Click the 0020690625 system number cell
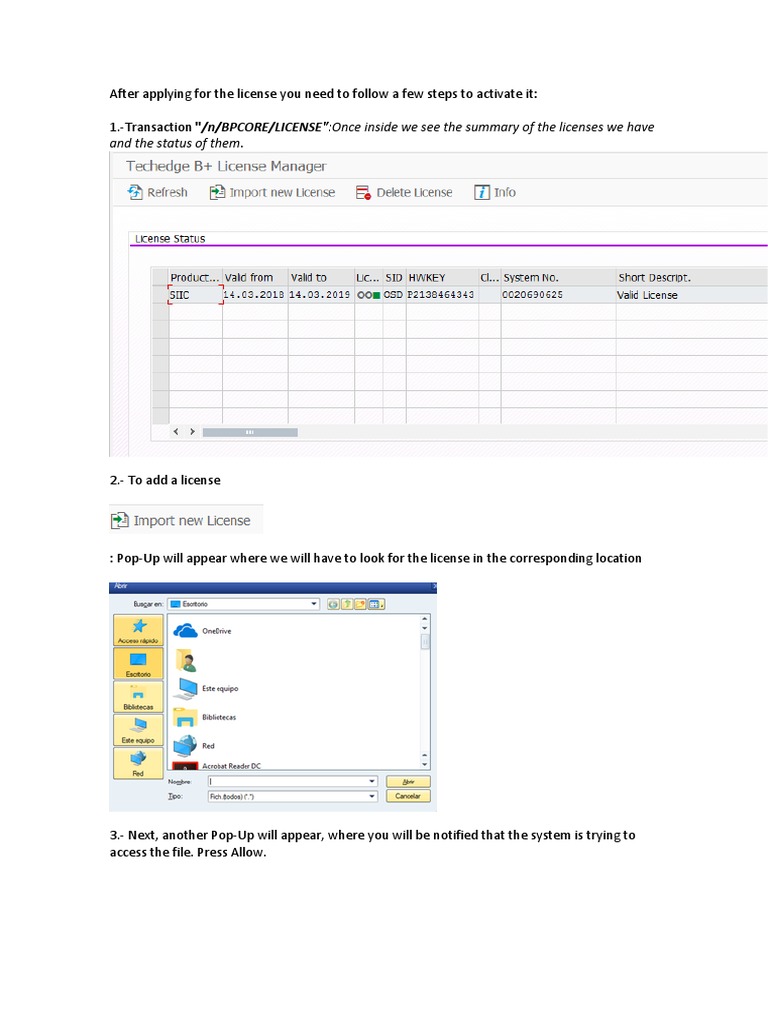 pyautogui.click(x=558, y=295)
